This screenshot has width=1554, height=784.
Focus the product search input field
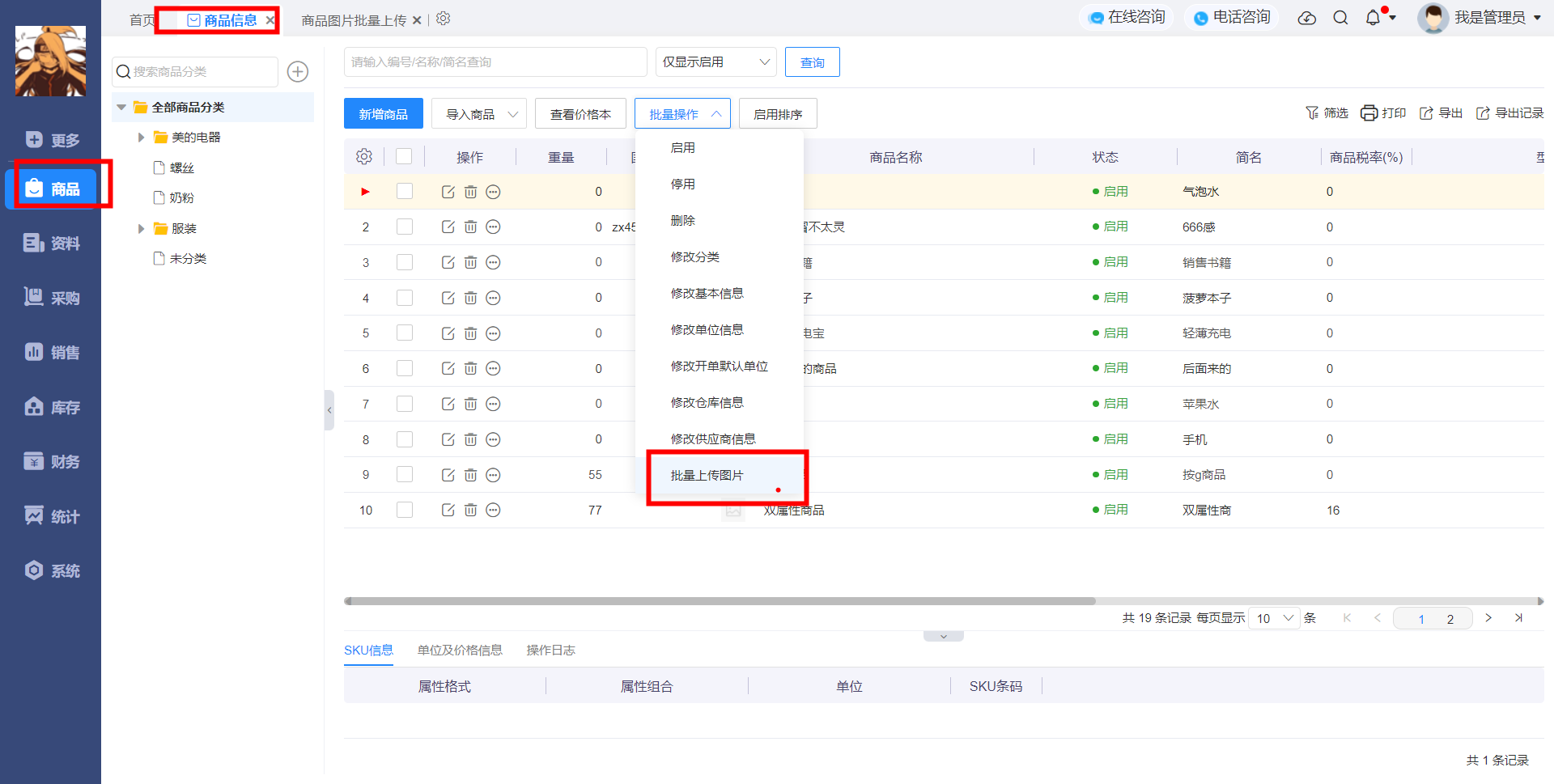(x=495, y=62)
